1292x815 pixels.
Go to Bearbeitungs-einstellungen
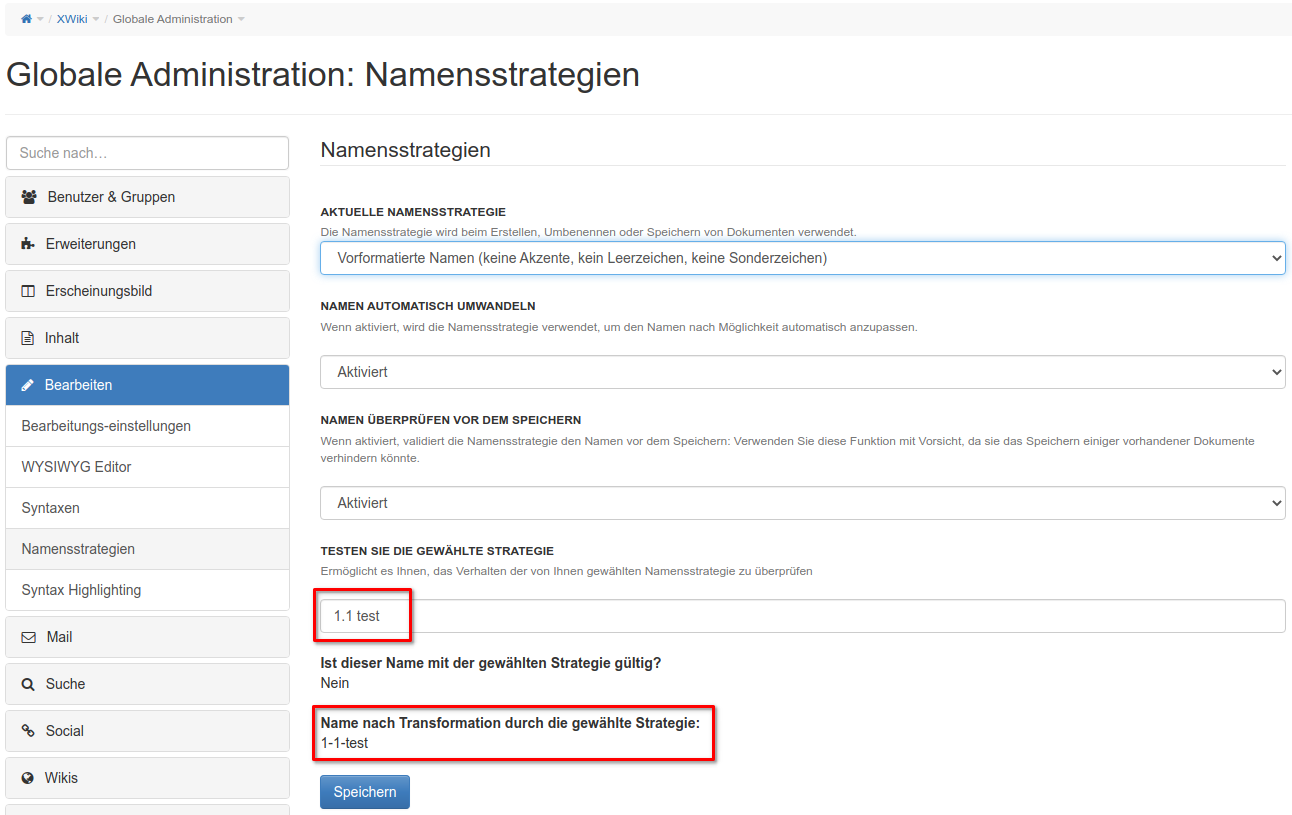(x=147, y=426)
